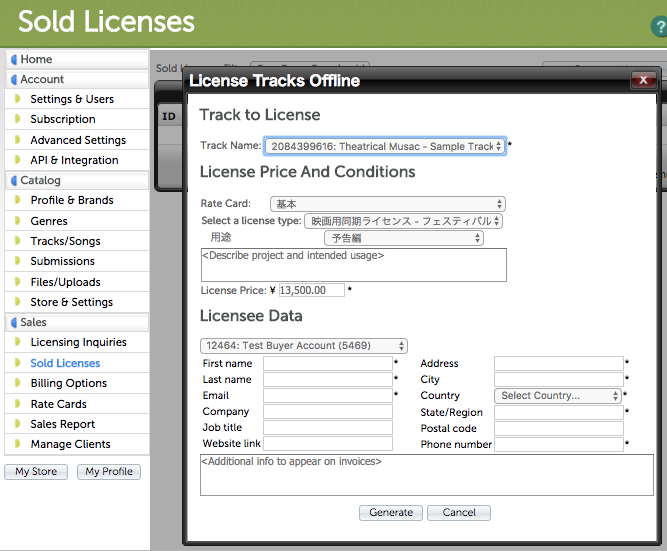The width and height of the screenshot is (667, 551).
Task: Open the Track Name dropdown
Action: pyautogui.click(x=384, y=146)
